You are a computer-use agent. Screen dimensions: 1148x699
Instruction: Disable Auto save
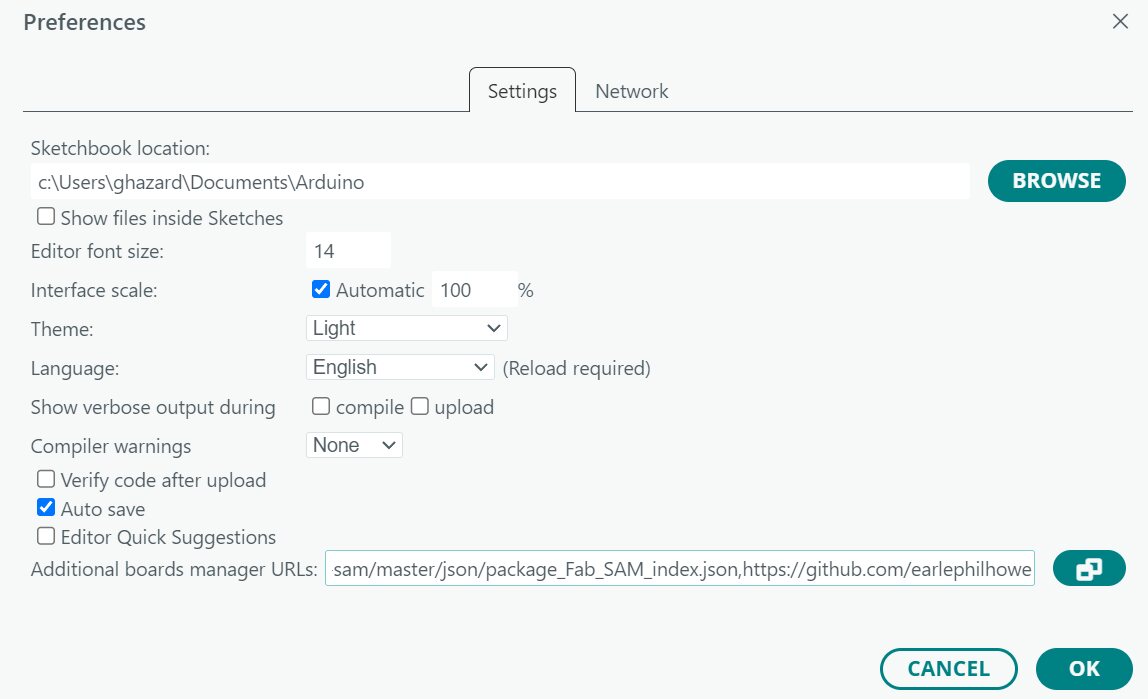(x=45, y=508)
